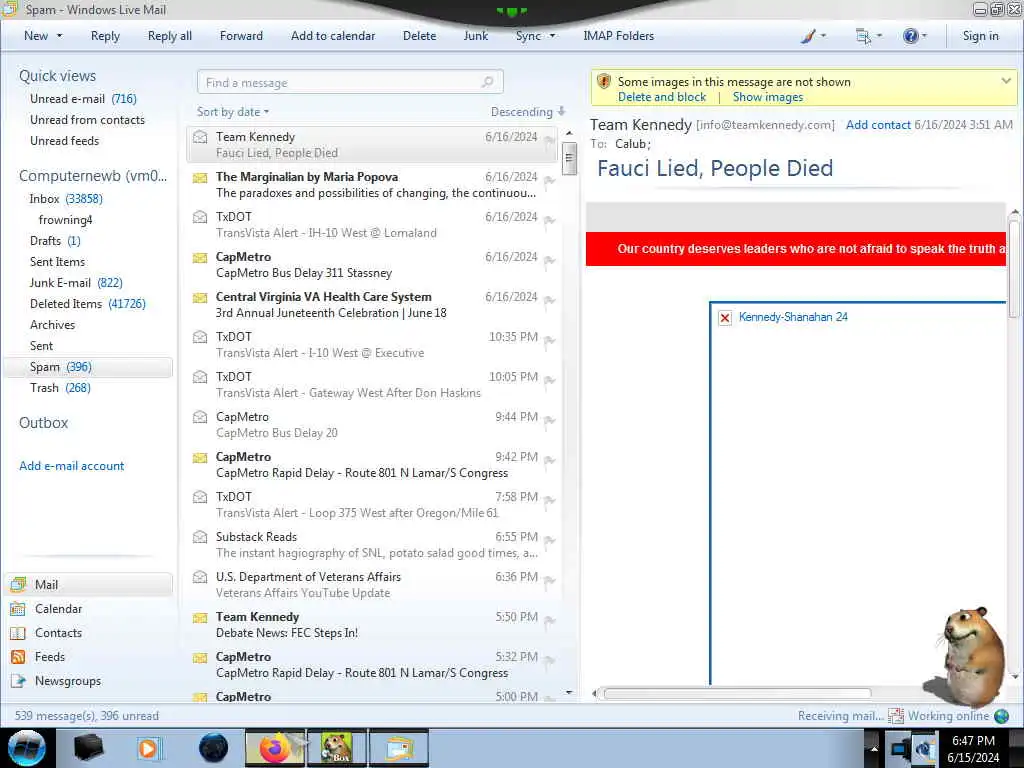Click the search magnifier icon
The image size is (1024, 768).
click(487, 82)
